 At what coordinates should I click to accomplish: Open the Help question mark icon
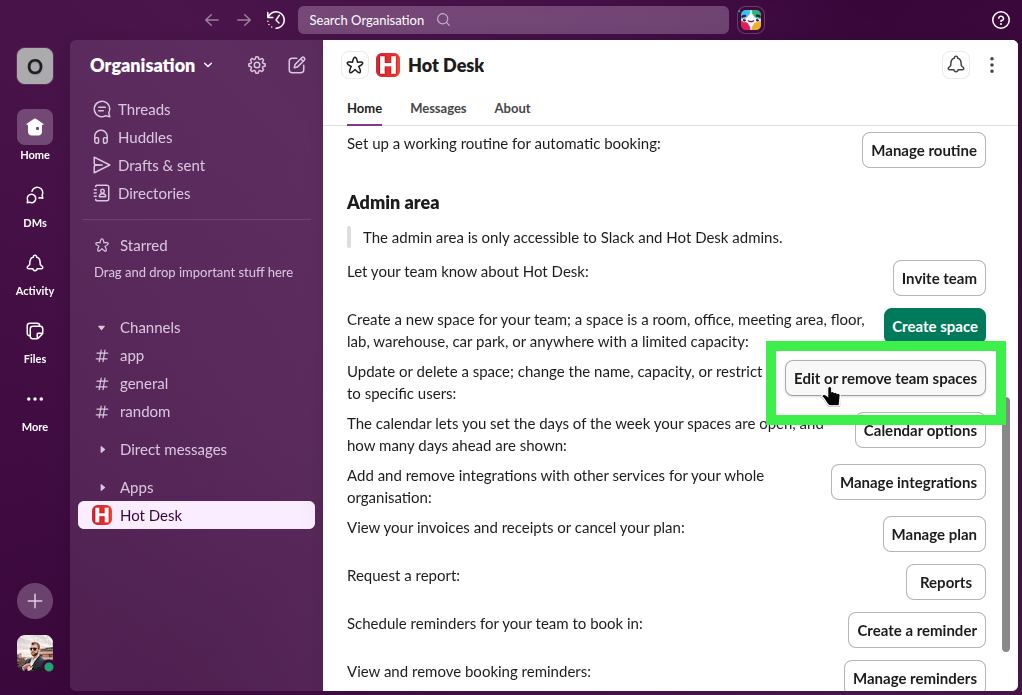point(1003,19)
